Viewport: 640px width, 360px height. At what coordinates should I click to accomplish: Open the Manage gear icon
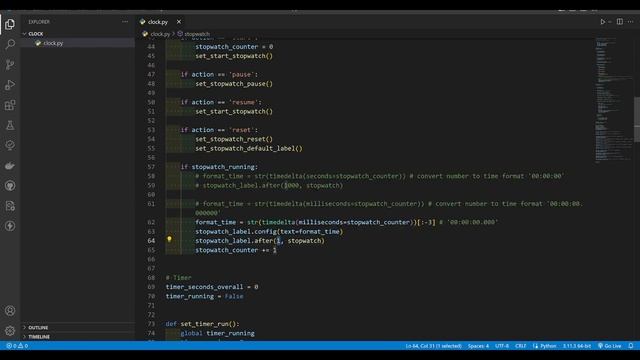click(10, 331)
